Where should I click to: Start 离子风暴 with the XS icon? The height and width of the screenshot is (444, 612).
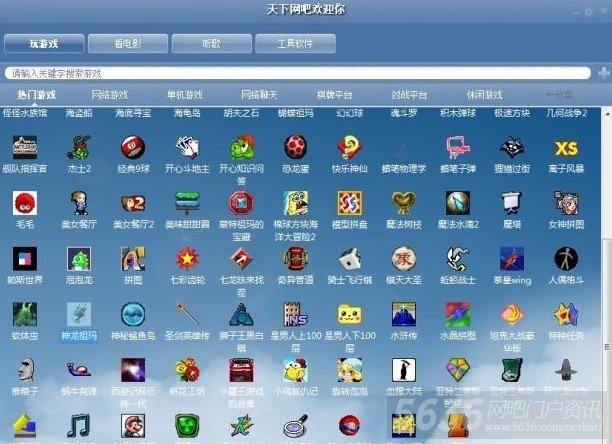coord(566,148)
